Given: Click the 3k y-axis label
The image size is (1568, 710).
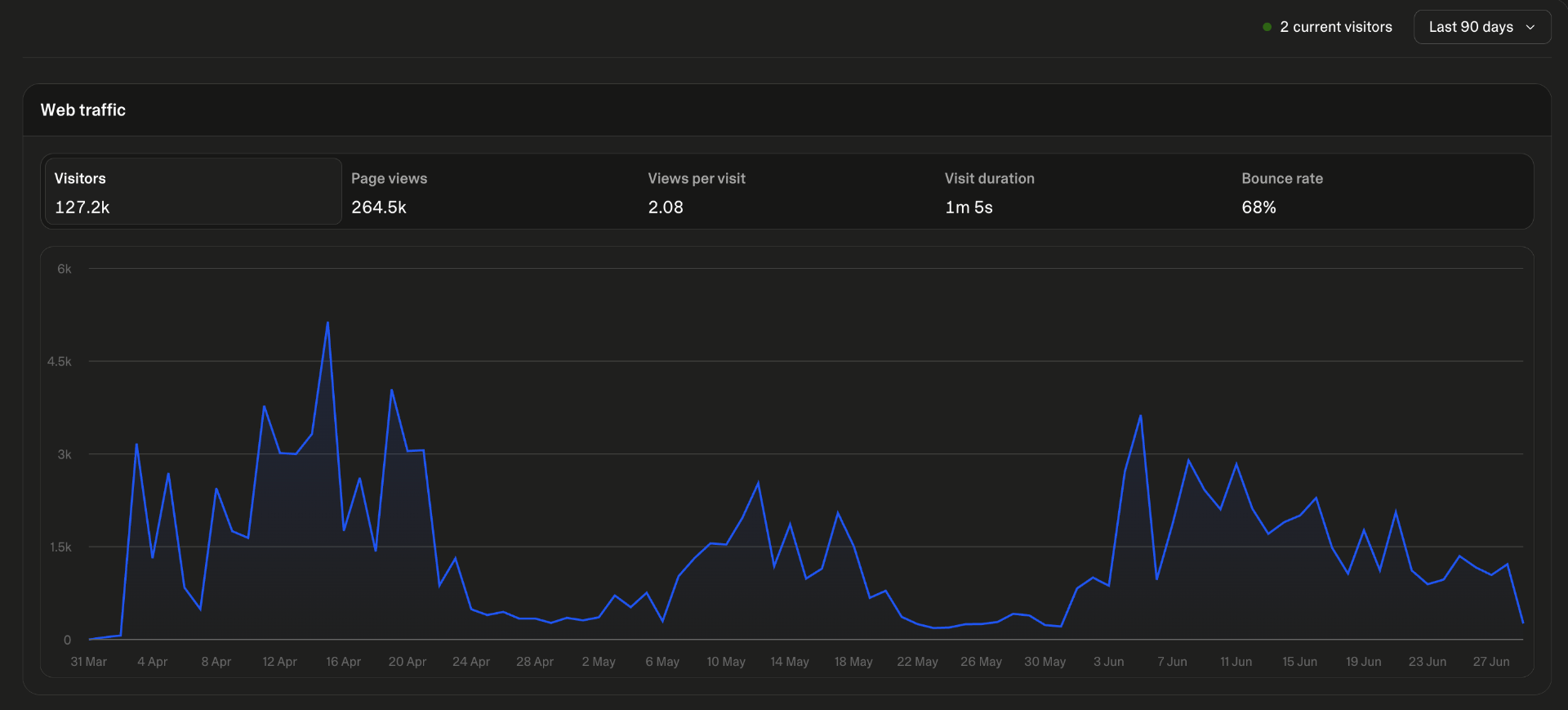Looking at the screenshot, I should pyautogui.click(x=65, y=454).
